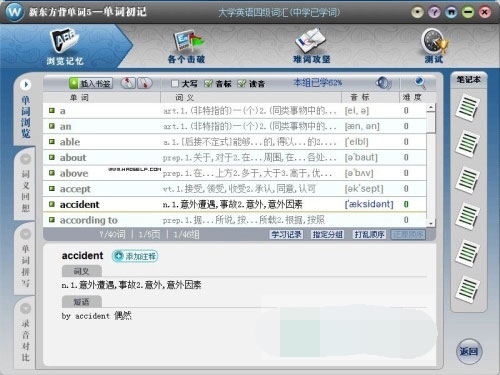Open the second notebook page icon

(468, 144)
